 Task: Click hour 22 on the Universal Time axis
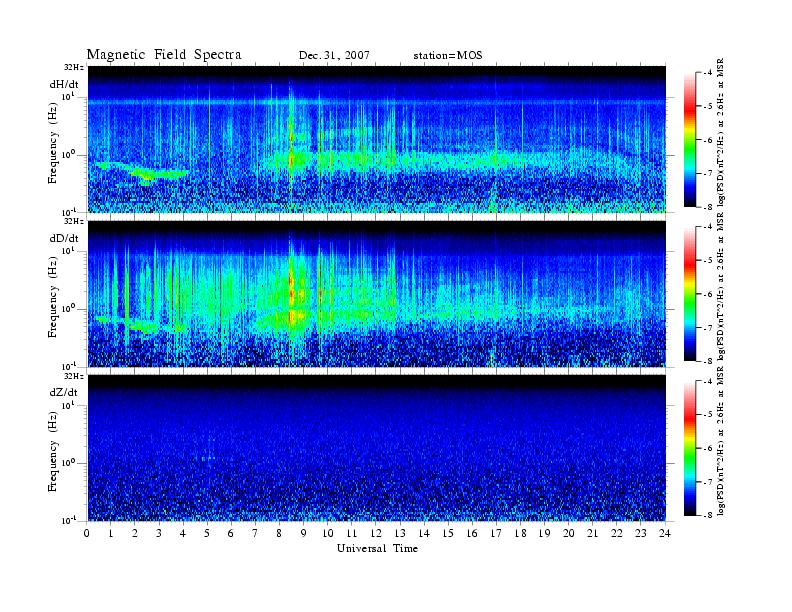(x=617, y=533)
